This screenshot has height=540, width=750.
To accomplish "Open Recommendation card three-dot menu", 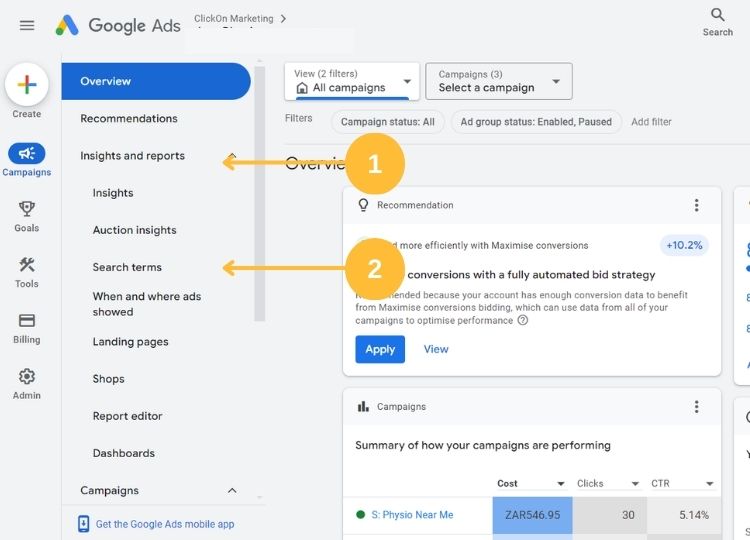I will pos(696,205).
